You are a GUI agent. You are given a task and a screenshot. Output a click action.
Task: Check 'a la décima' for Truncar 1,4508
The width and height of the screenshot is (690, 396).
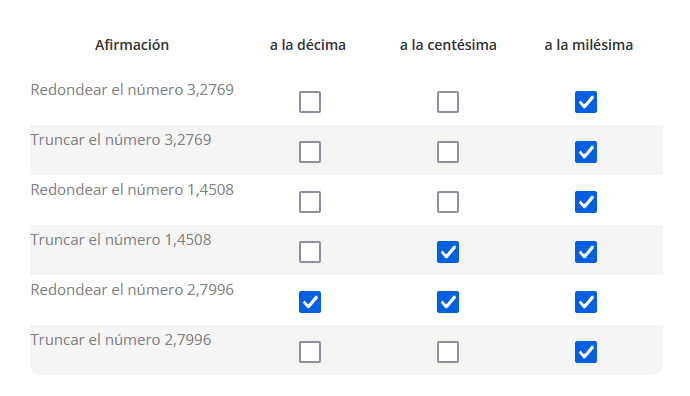tap(310, 252)
